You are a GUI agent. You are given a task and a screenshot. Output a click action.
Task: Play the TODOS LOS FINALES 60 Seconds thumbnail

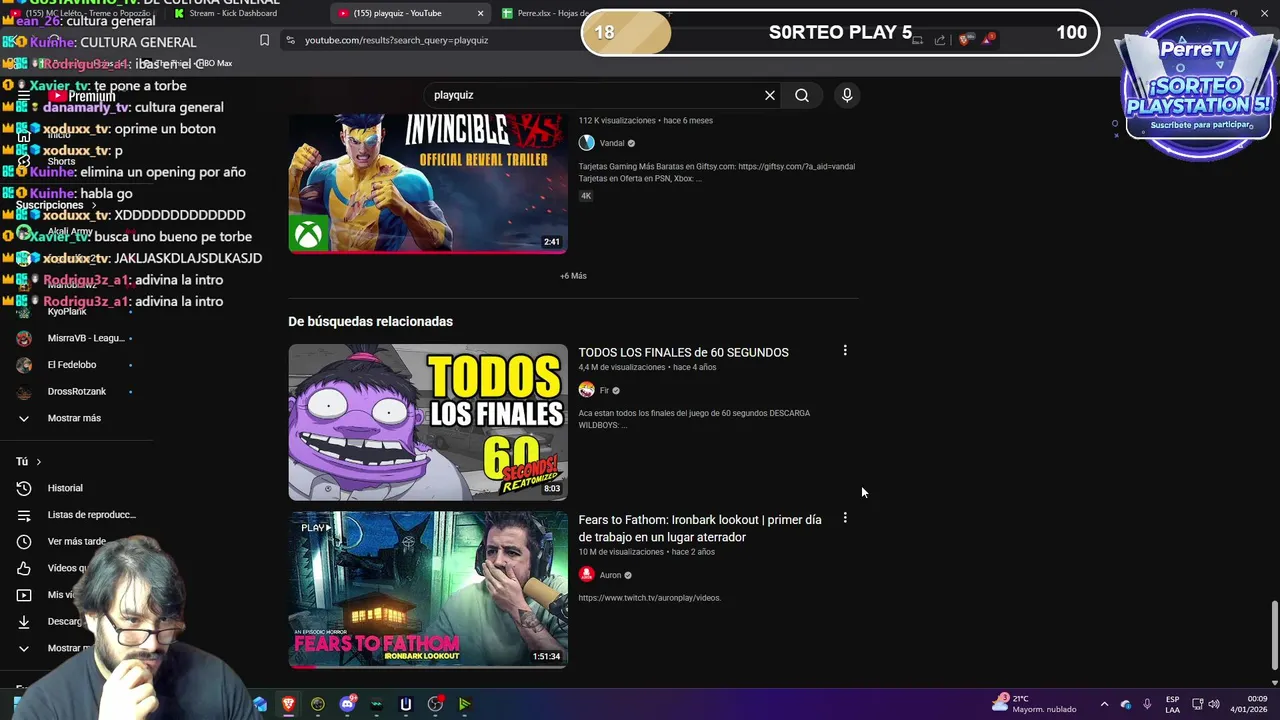point(428,422)
